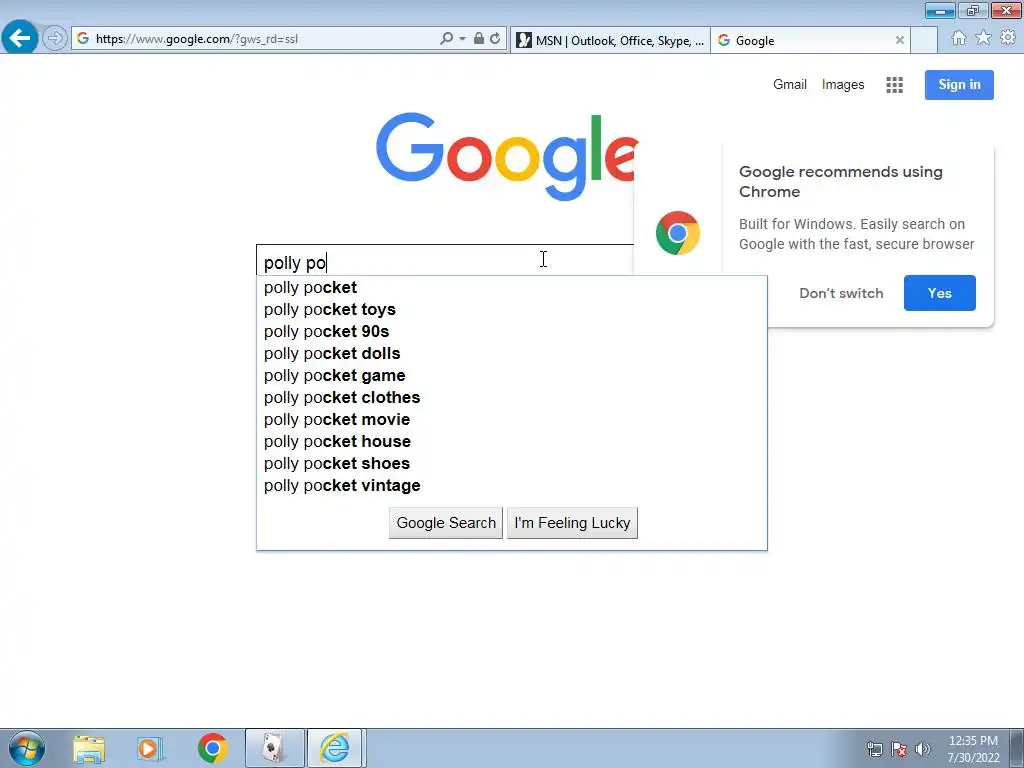This screenshot has width=1024, height=768.
Task: Click the Chrome logo in recommendation popup
Action: pos(677,232)
